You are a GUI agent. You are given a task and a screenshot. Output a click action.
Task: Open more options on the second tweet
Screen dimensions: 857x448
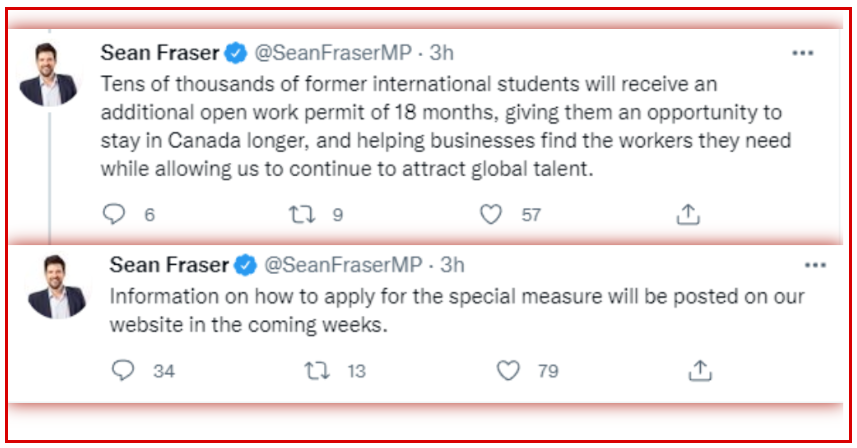[x=815, y=266]
